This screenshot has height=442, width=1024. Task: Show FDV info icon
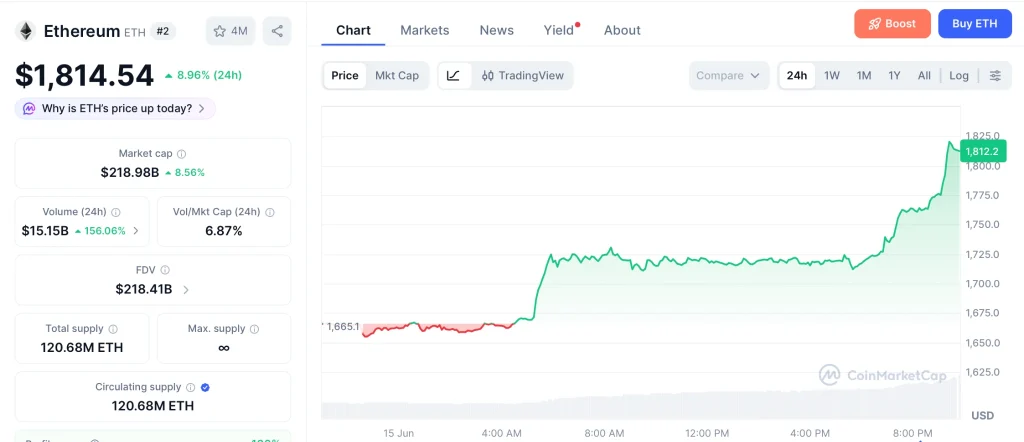tap(165, 270)
